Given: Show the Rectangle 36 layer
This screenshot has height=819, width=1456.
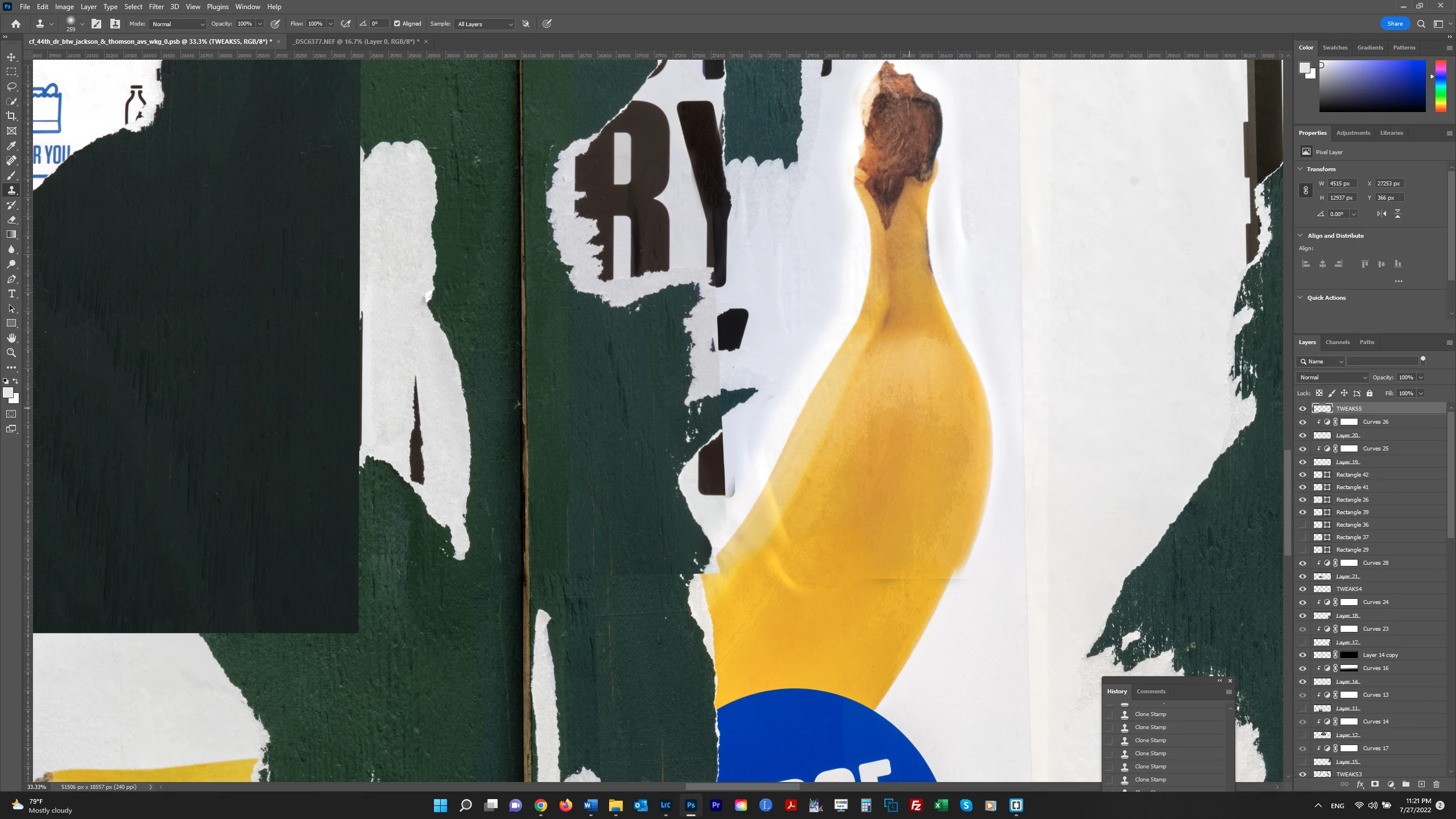Looking at the screenshot, I should click(1302, 525).
